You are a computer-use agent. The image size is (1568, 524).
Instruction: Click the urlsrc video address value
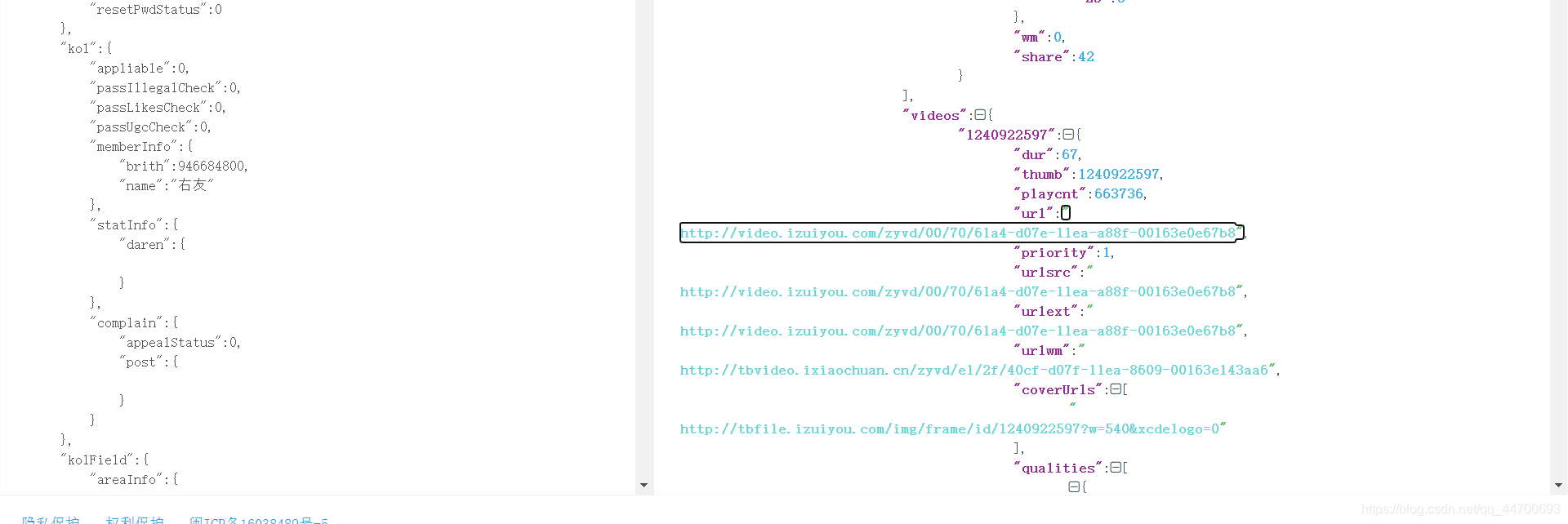(957, 291)
